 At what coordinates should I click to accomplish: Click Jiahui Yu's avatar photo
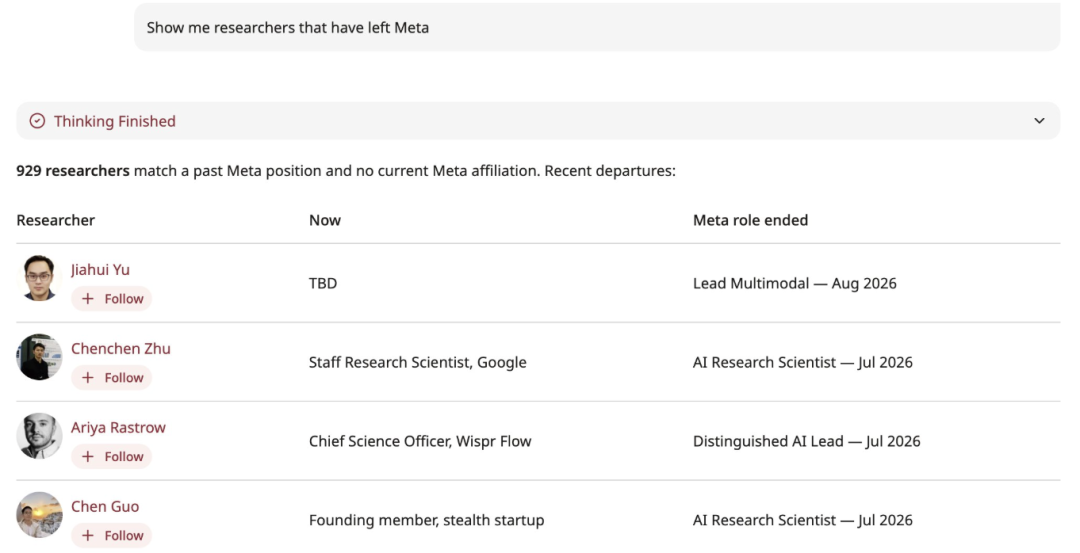[x=39, y=278]
